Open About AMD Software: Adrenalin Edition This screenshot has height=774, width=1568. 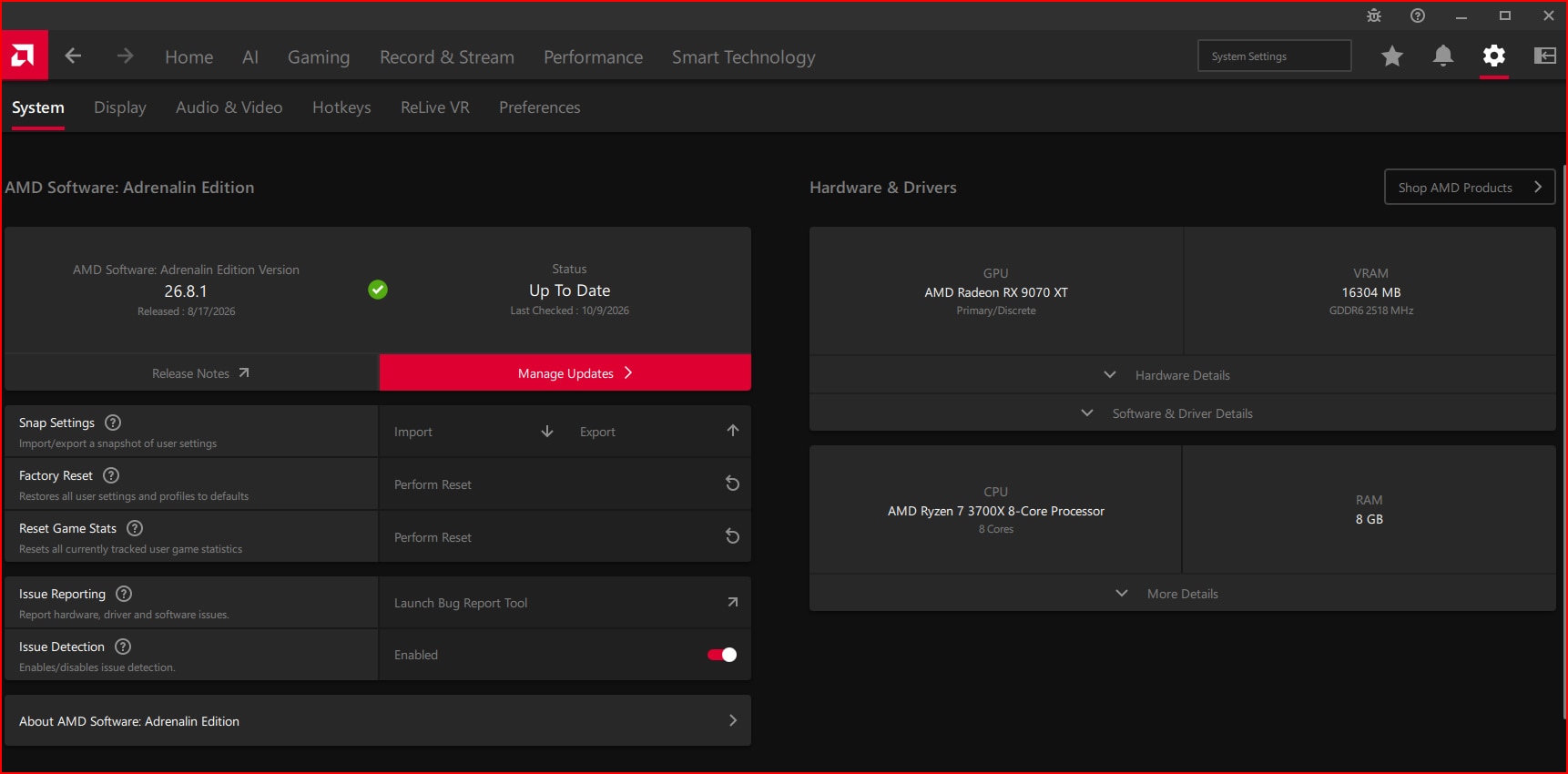[378, 721]
